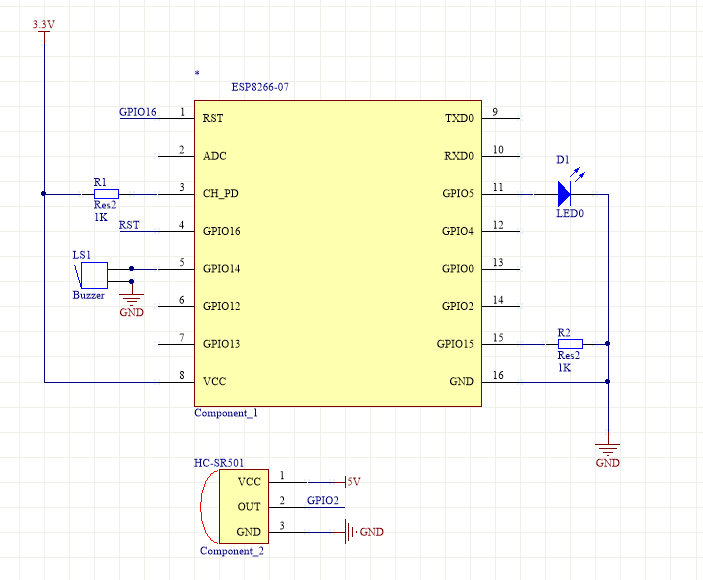Select the D1 LED symbol
The height and width of the screenshot is (580, 703).
[564, 193]
